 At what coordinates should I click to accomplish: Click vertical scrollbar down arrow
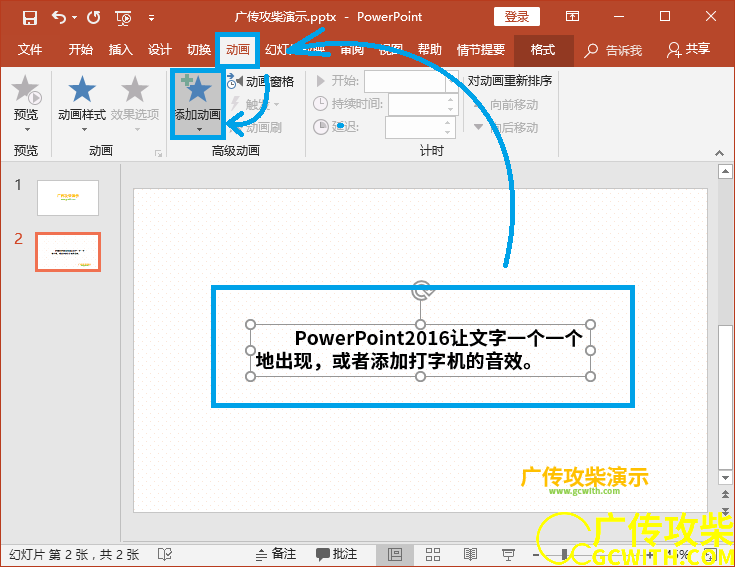725,478
